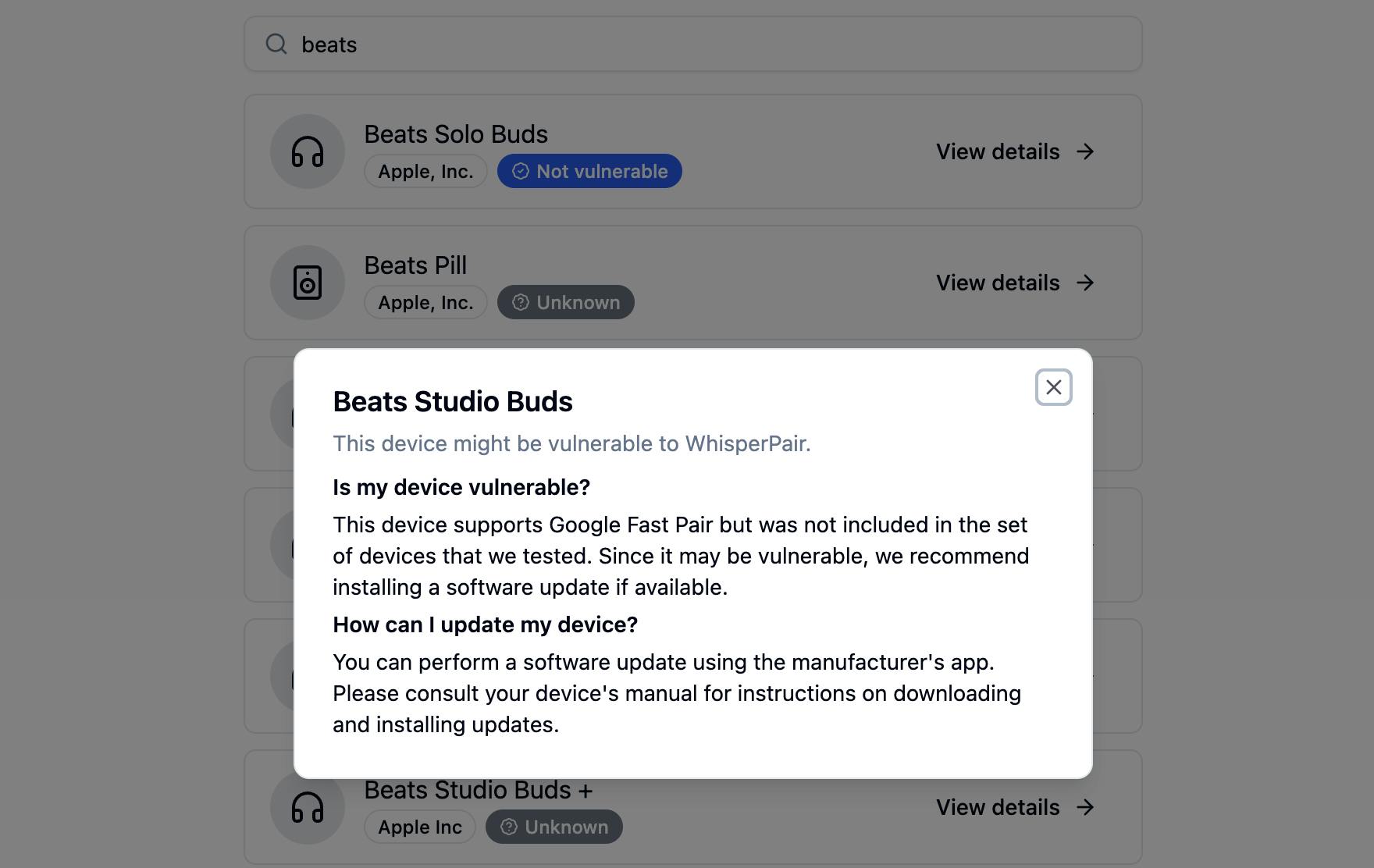Click the magnifier search icon
The height and width of the screenshot is (868, 1374).
tap(276, 44)
